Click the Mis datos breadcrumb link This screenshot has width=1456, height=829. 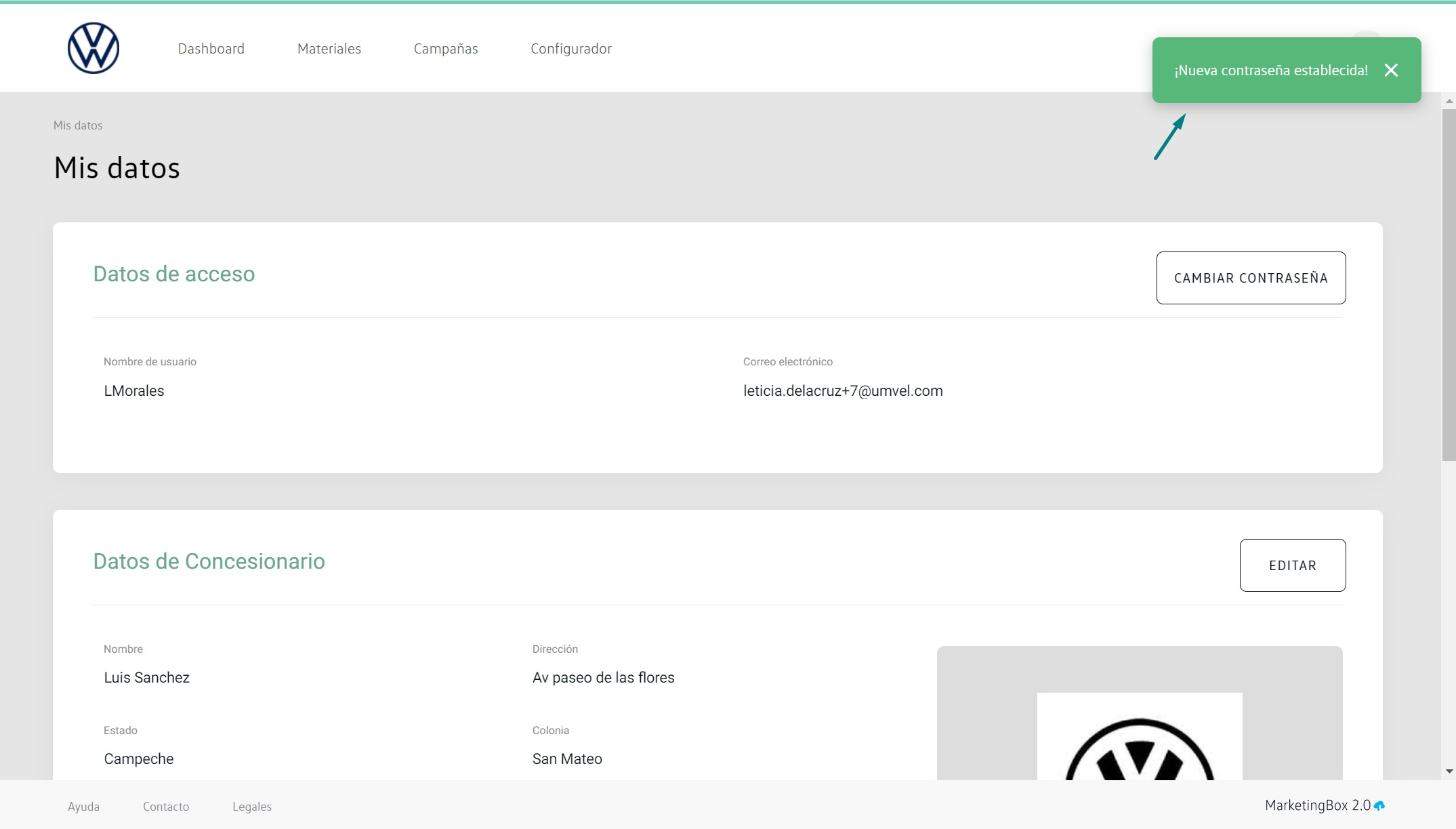point(78,125)
